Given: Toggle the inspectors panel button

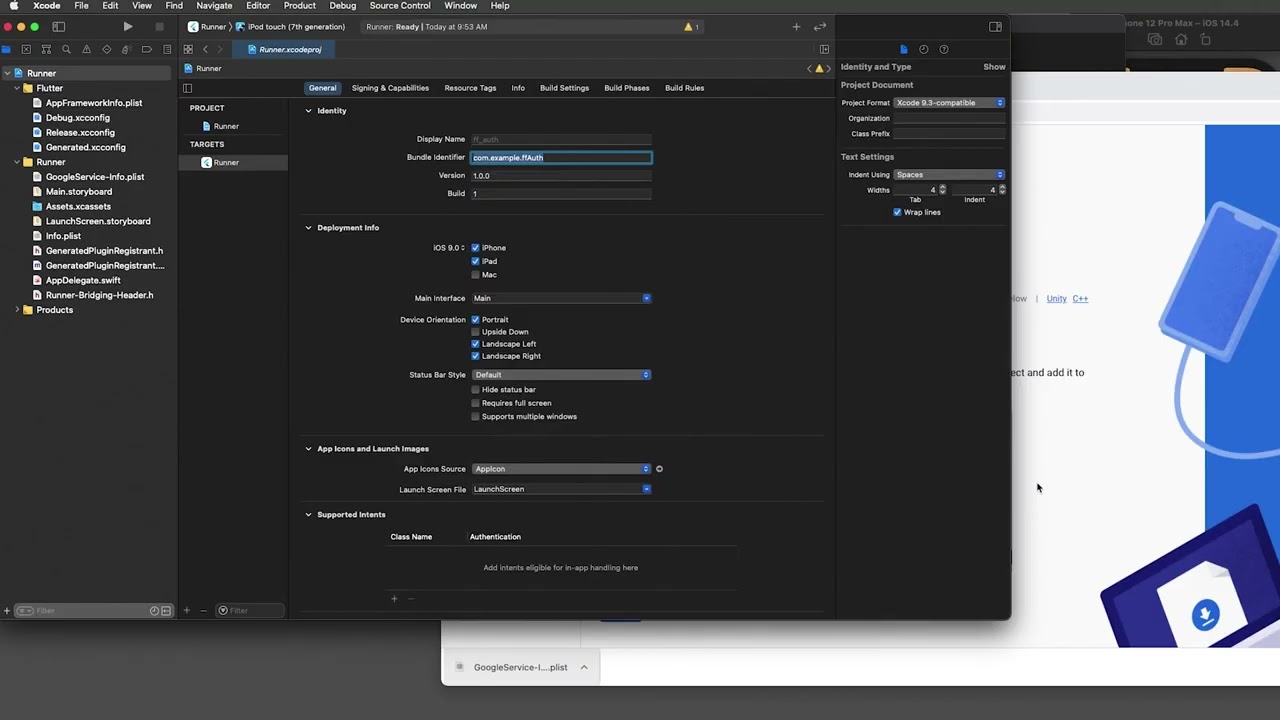Looking at the screenshot, I should (x=995, y=27).
